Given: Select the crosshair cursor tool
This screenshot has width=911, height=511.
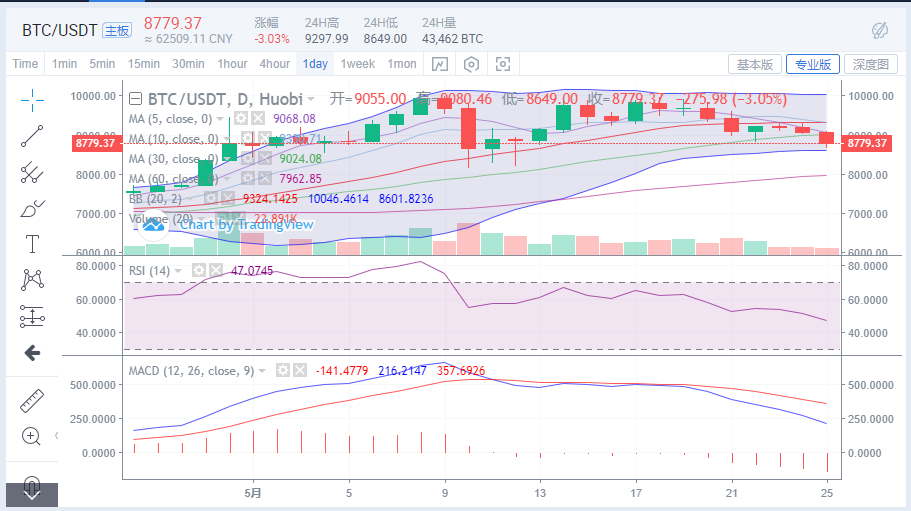Looking at the screenshot, I should (x=32, y=100).
